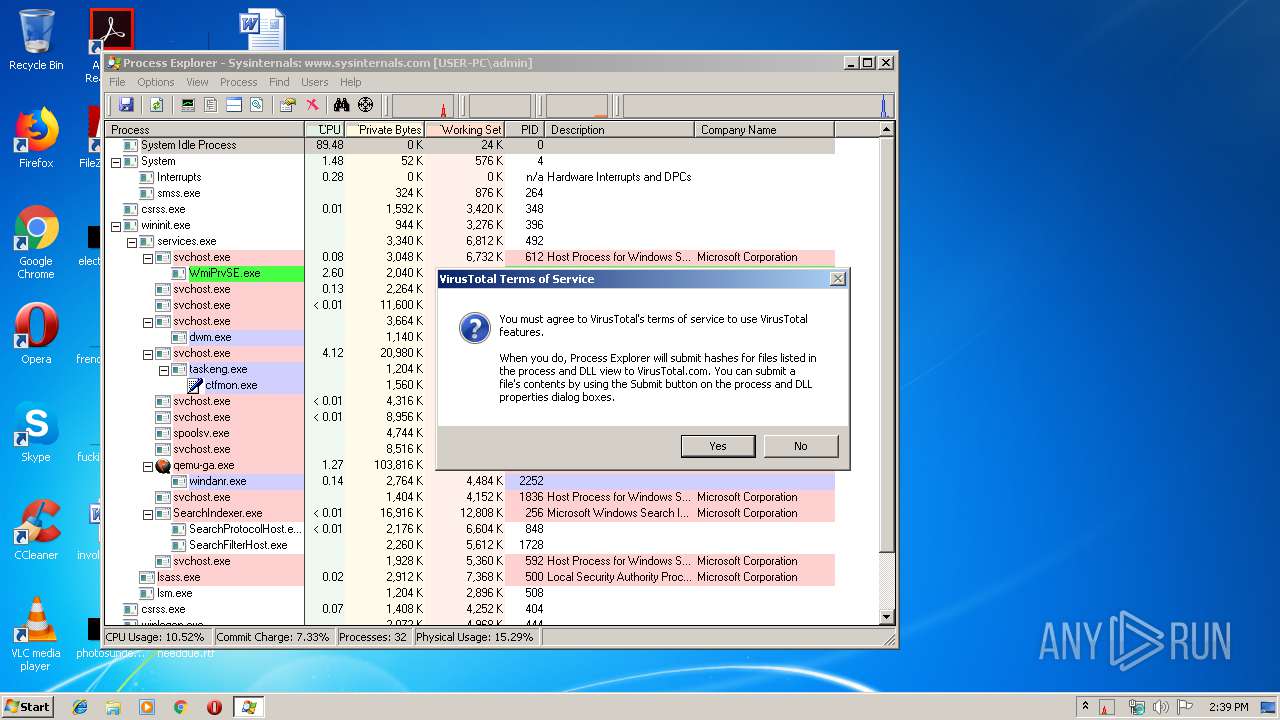
Task: Sort by Working Set column header
Action: tap(465, 130)
